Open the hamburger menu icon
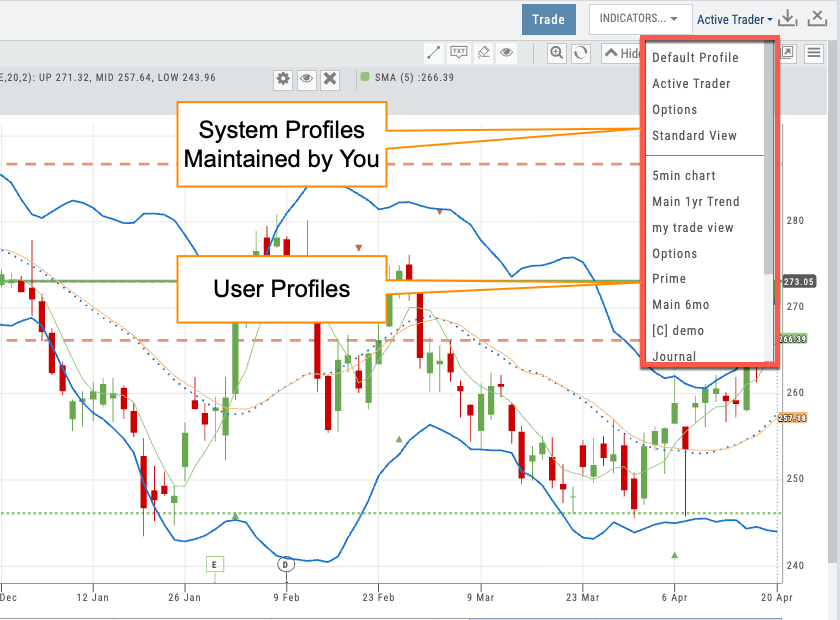Viewport: 840px width, 620px height. [815, 53]
